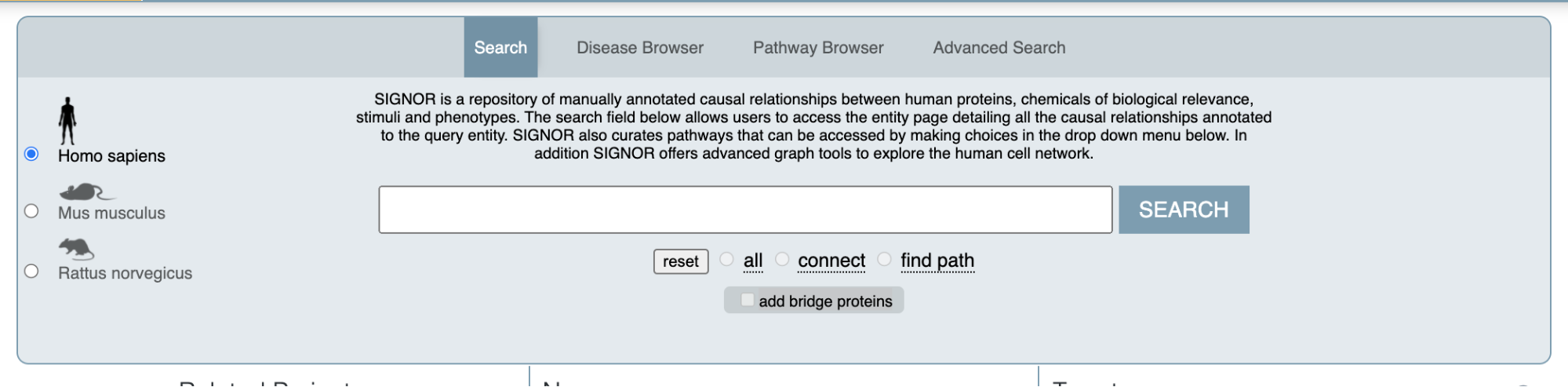The width and height of the screenshot is (1568, 387).
Task: Click the underlined 'find path' label text
Action: coord(937,261)
